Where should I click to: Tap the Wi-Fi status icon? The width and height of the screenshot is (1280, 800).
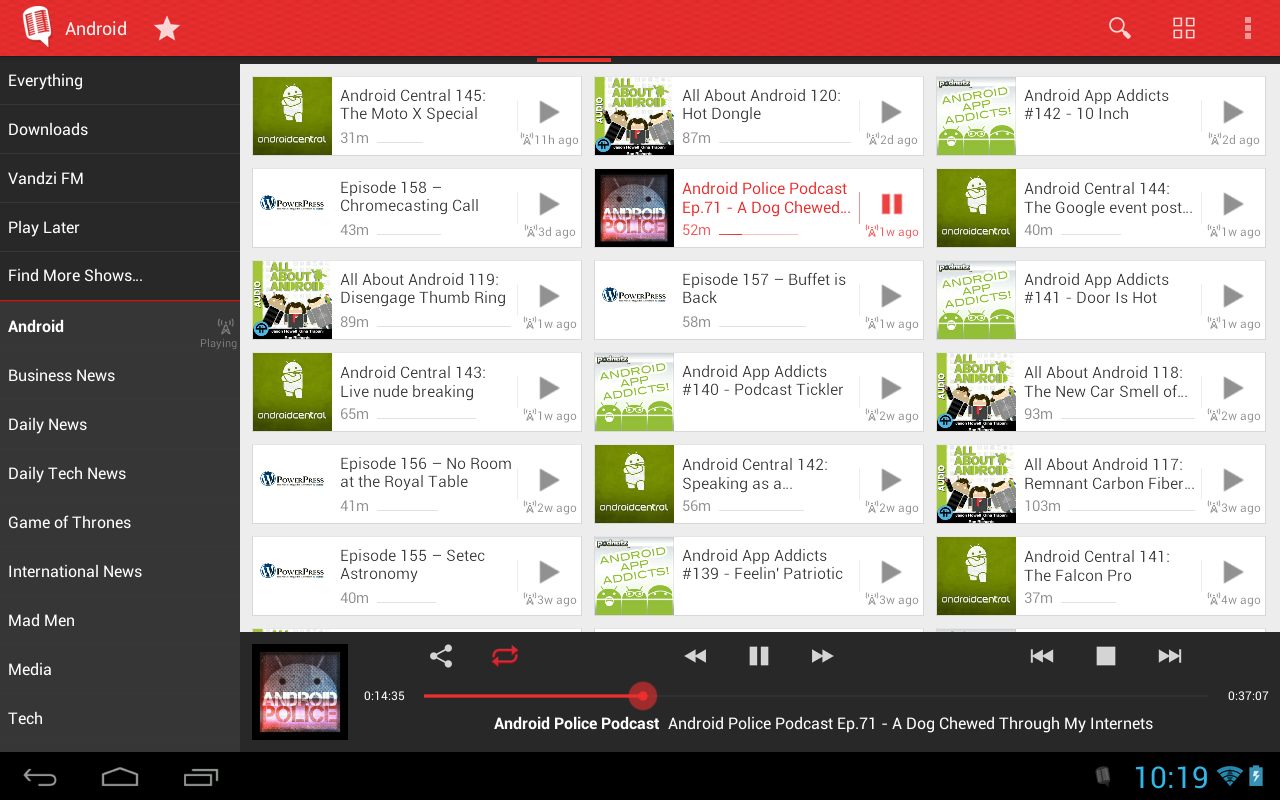(x=1230, y=776)
